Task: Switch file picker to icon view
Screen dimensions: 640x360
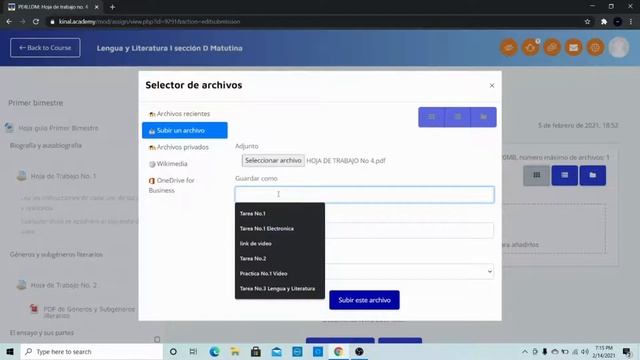Action: [431, 117]
